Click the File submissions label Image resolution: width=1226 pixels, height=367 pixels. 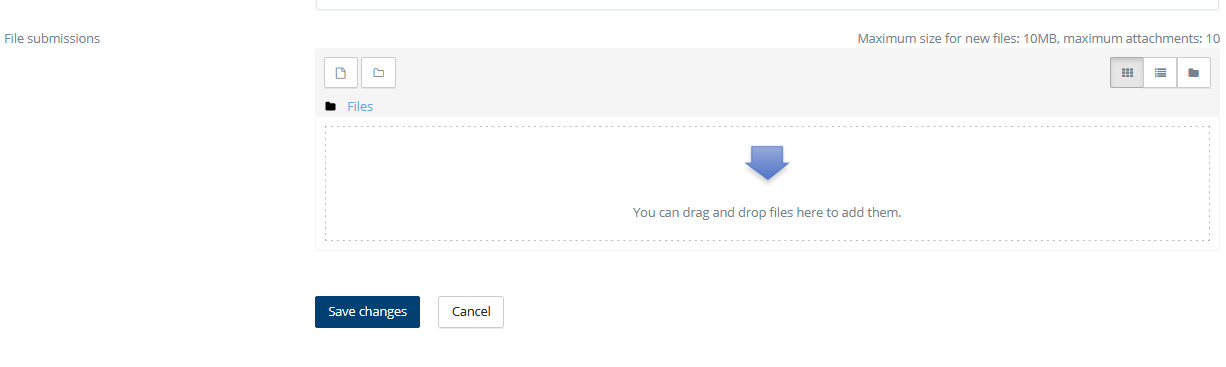[x=52, y=38]
